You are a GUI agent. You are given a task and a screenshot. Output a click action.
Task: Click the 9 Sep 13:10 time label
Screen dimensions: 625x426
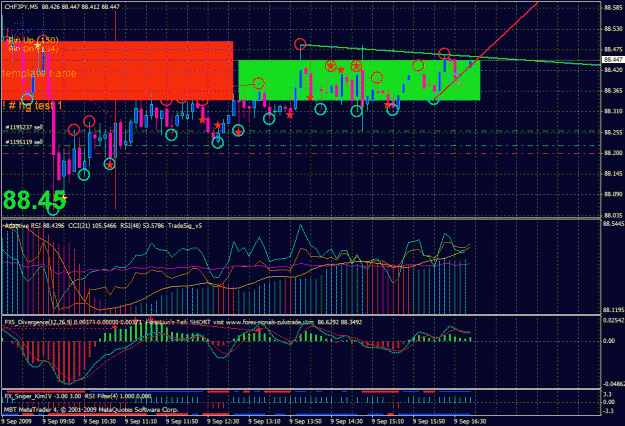[x=264, y=421]
